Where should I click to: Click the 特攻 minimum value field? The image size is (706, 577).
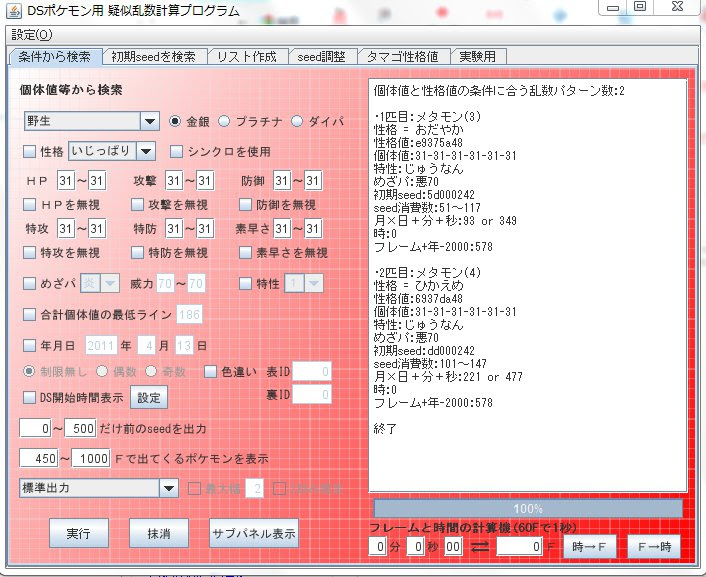pos(66,228)
